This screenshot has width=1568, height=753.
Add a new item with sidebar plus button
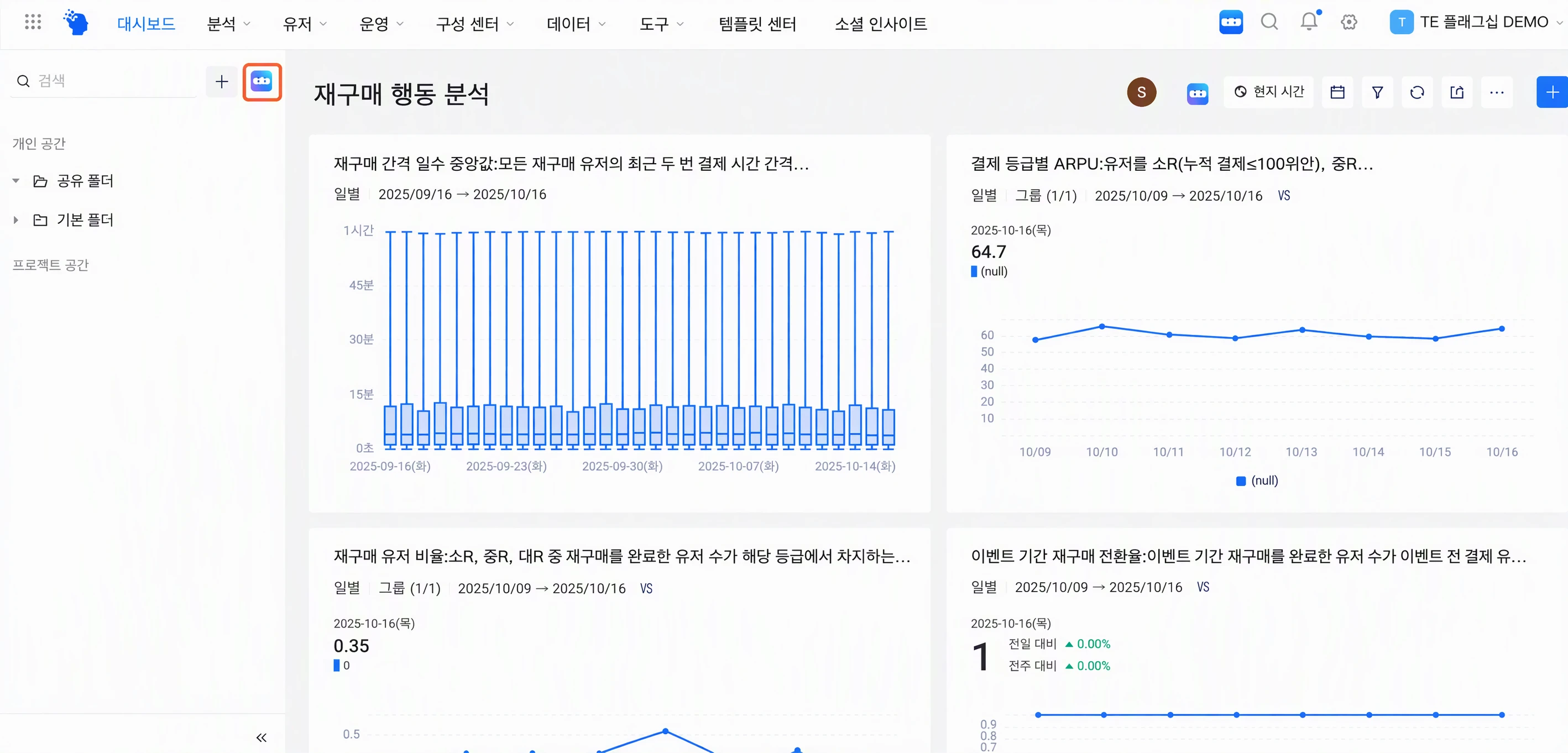[222, 82]
